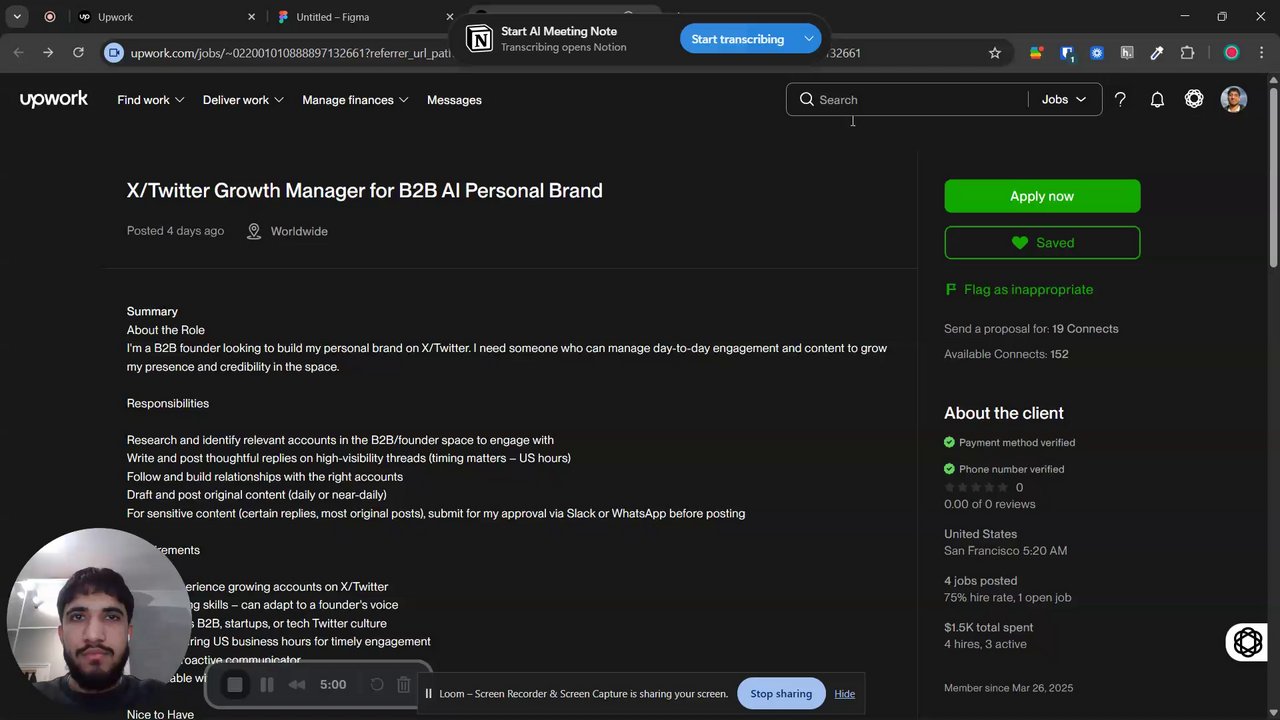Click 'Payment method verified' text
Screen dimensions: 1280x720
1017,442
